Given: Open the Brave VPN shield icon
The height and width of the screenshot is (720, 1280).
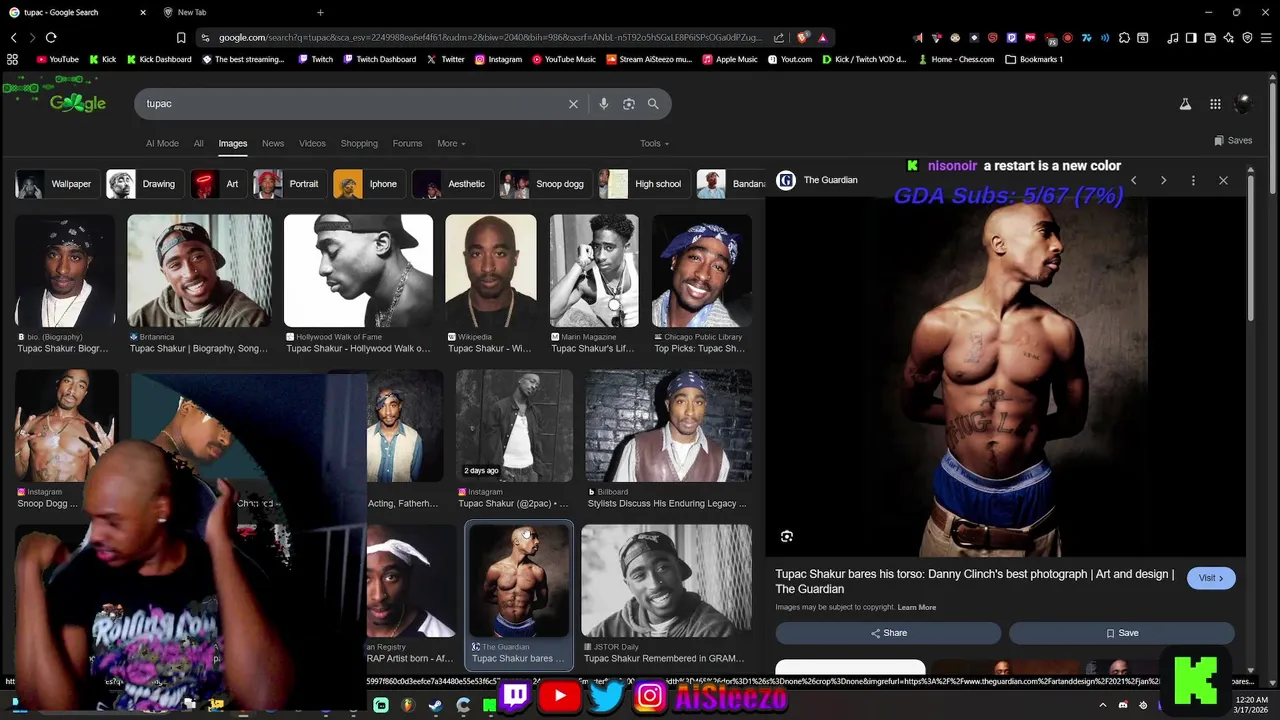Looking at the screenshot, I should point(1247,38).
